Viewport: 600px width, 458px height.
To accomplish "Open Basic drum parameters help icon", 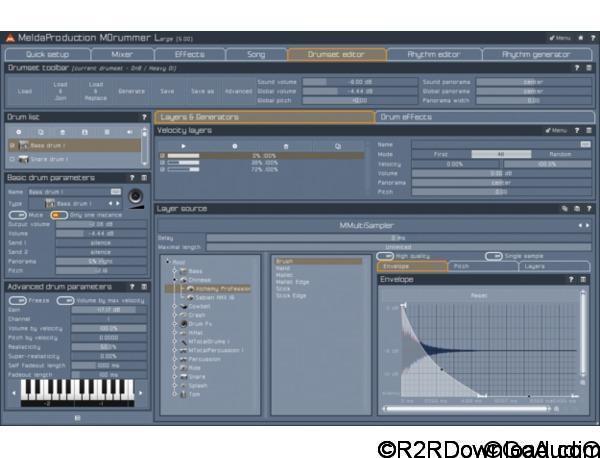I will coord(132,178).
